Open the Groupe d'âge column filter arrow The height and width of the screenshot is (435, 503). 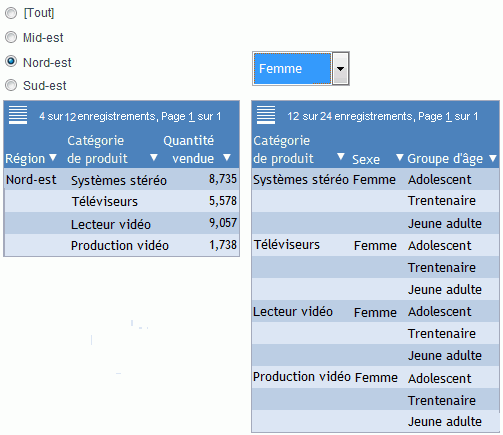[493, 158]
